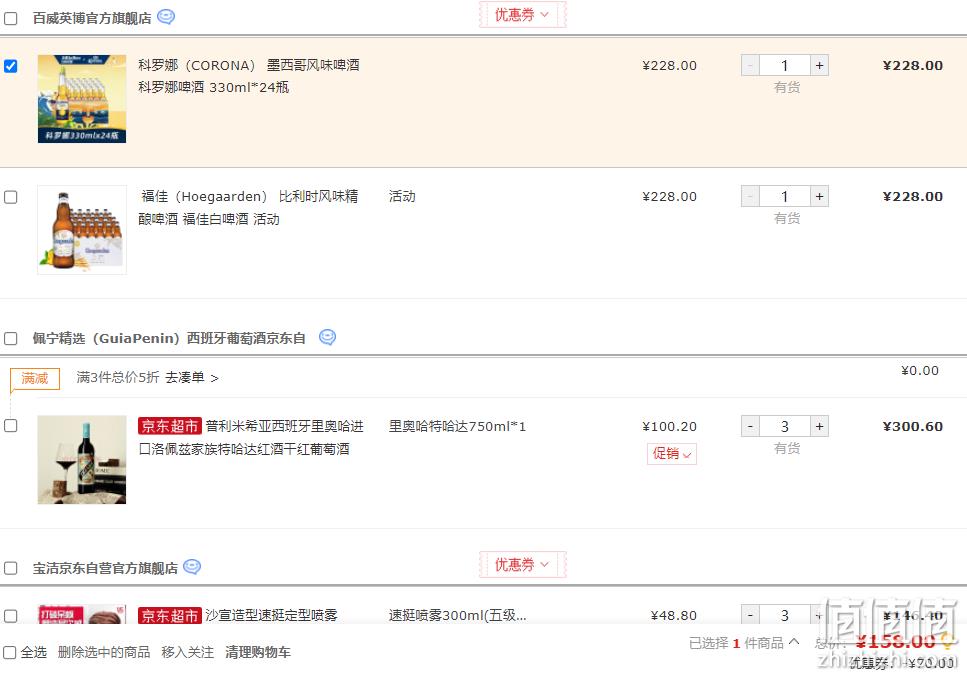The width and height of the screenshot is (967, 677).
Task: Uncheck the 科罗娜 CORONA beer item
Action: point(10,66)
